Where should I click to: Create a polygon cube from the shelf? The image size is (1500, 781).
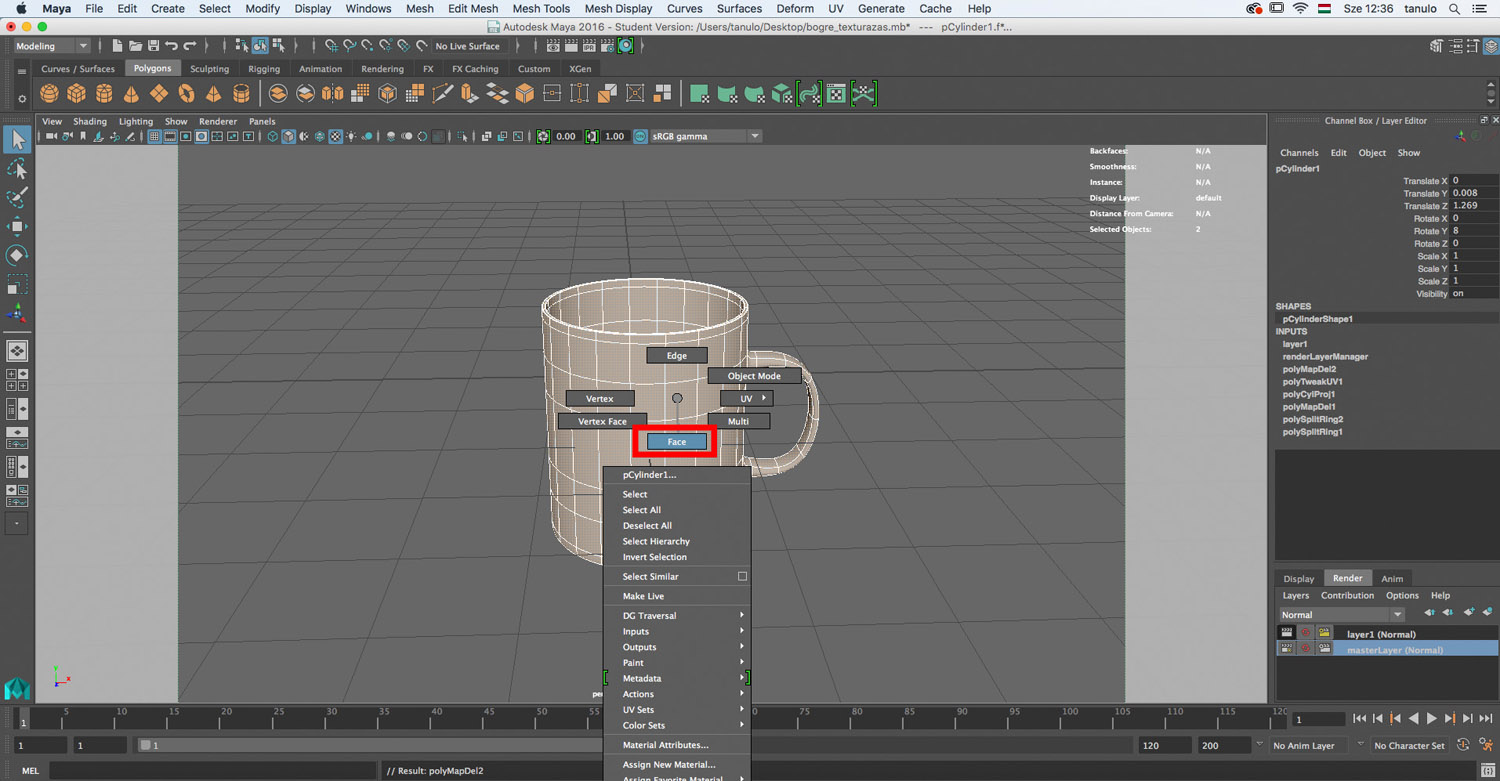click(76, 94)
